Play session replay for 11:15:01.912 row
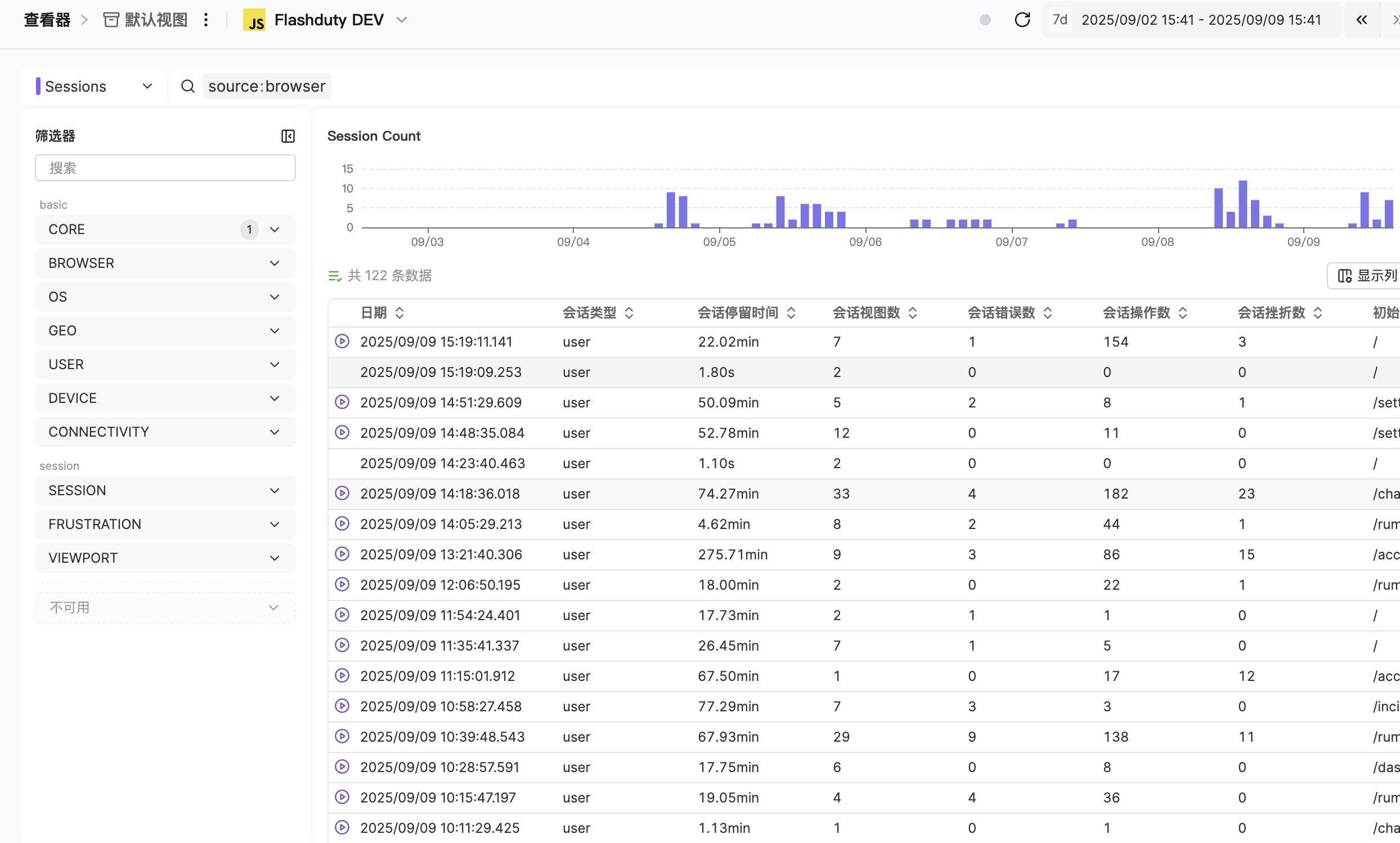The width and height of the screenshot is (1400, 843). (x=342, y=676)
